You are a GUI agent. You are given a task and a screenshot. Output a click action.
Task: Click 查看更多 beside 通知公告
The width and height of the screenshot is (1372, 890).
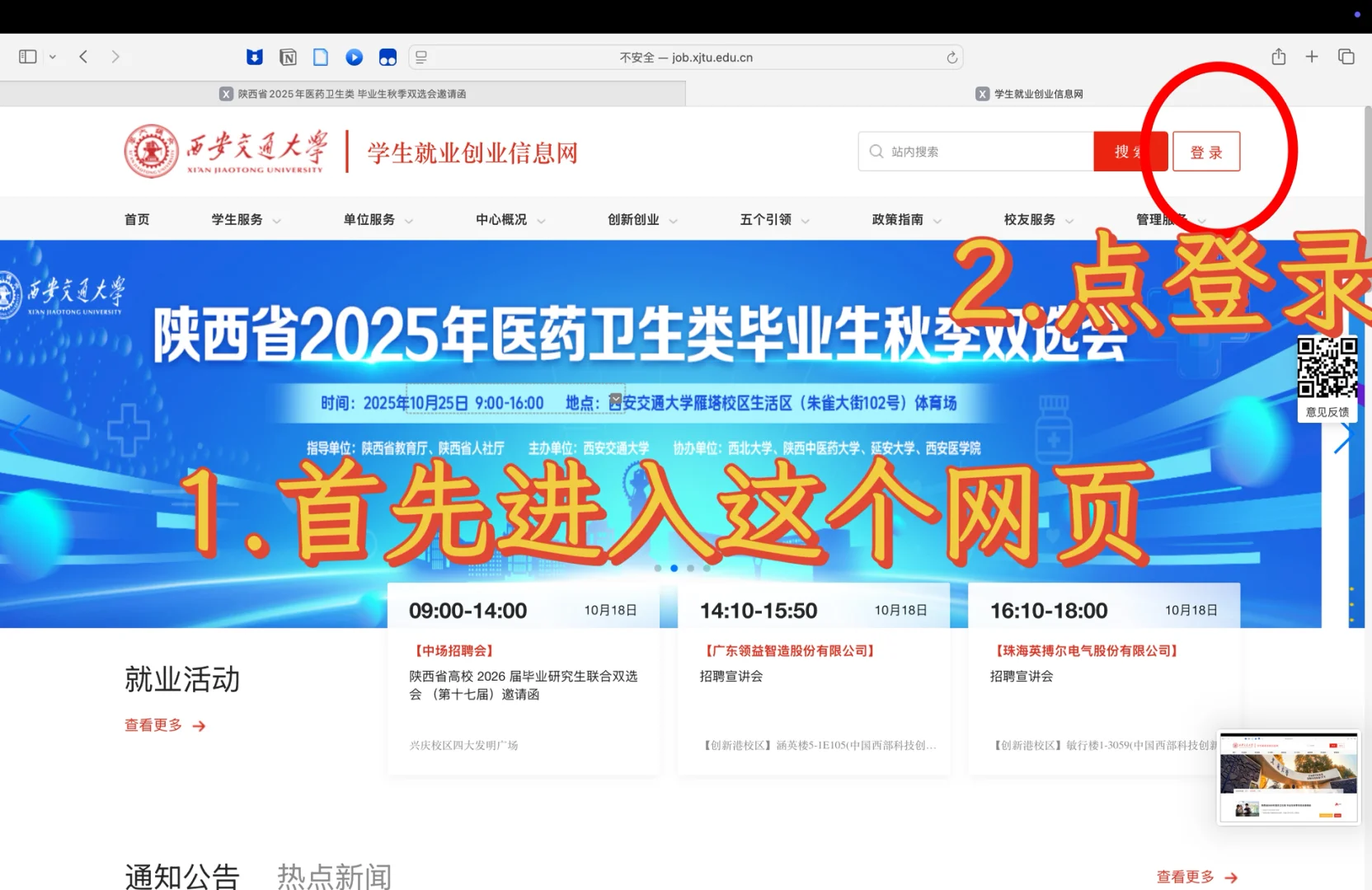tap(1197, 877)
